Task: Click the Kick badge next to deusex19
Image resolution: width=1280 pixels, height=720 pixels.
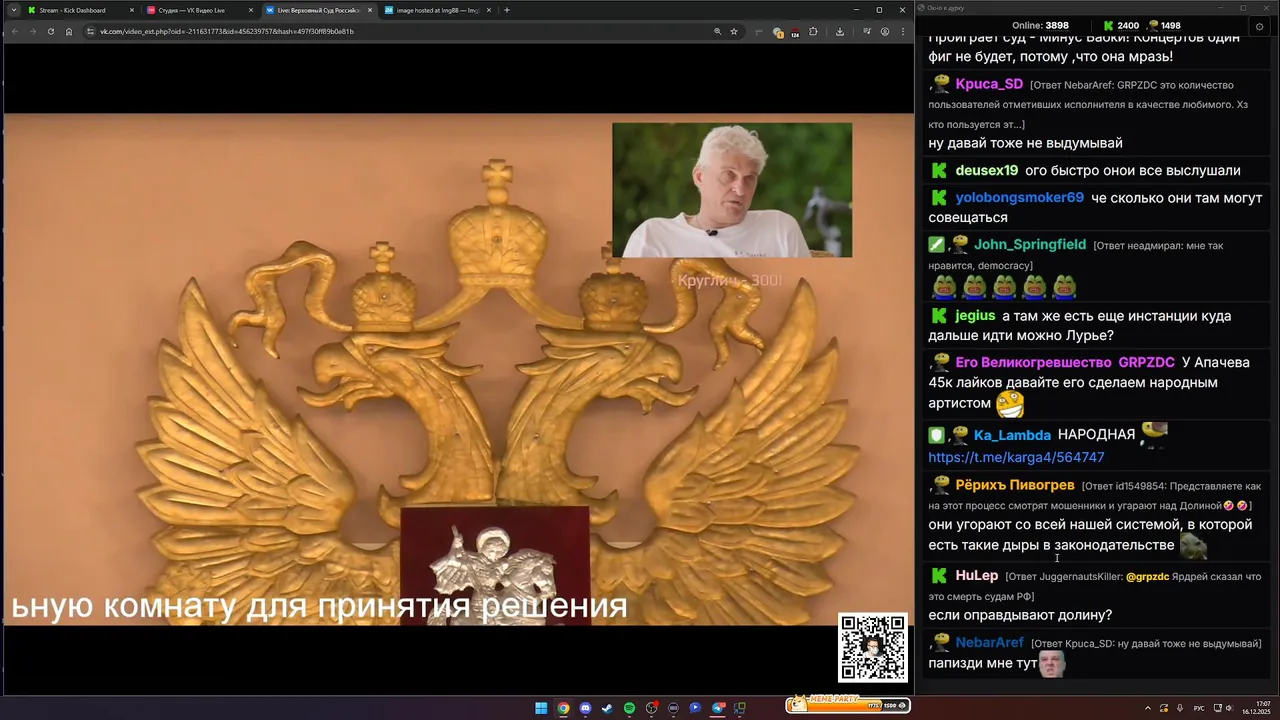Action: [x=938, y=170]
